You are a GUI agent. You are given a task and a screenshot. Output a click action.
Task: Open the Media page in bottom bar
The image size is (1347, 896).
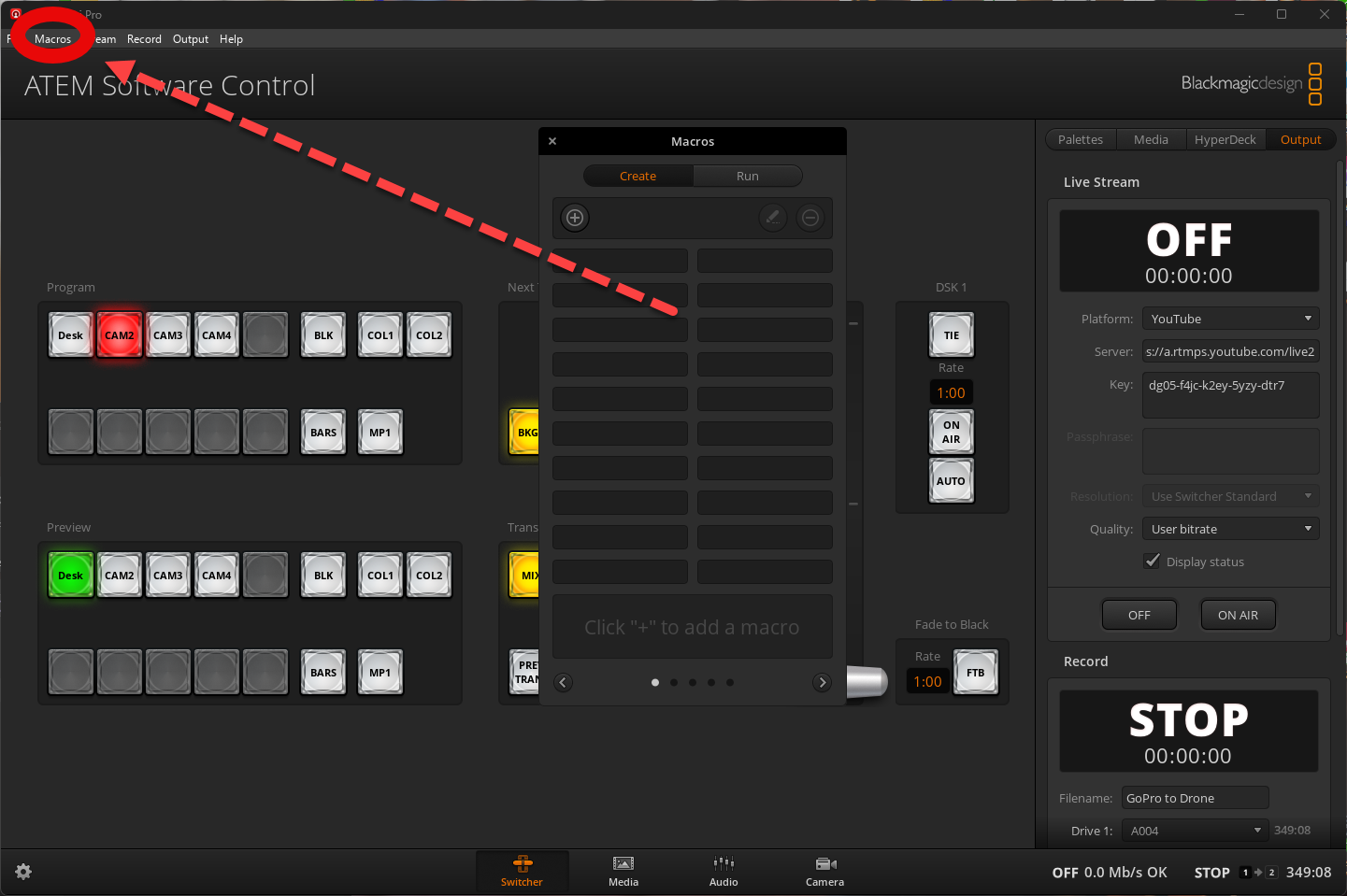[x=623, y=871]
